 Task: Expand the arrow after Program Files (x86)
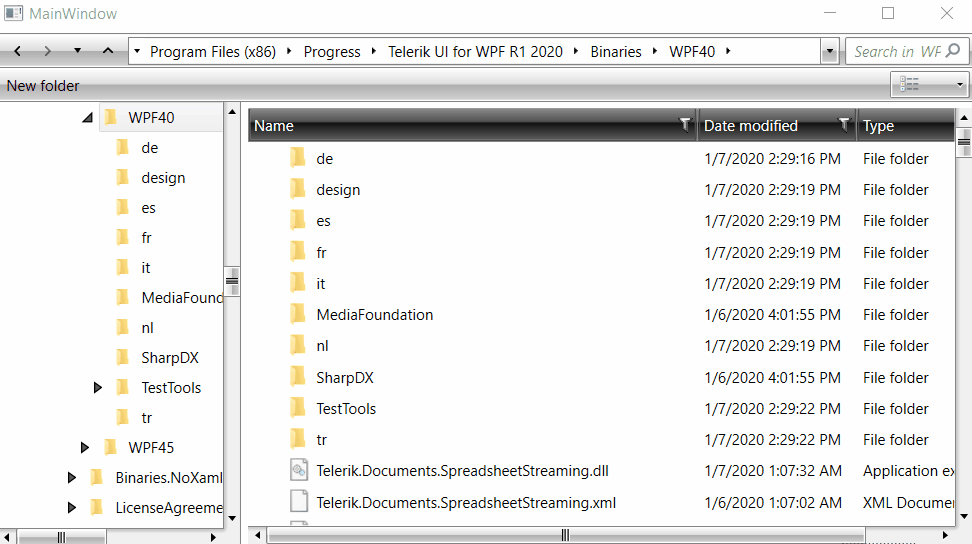289,51
